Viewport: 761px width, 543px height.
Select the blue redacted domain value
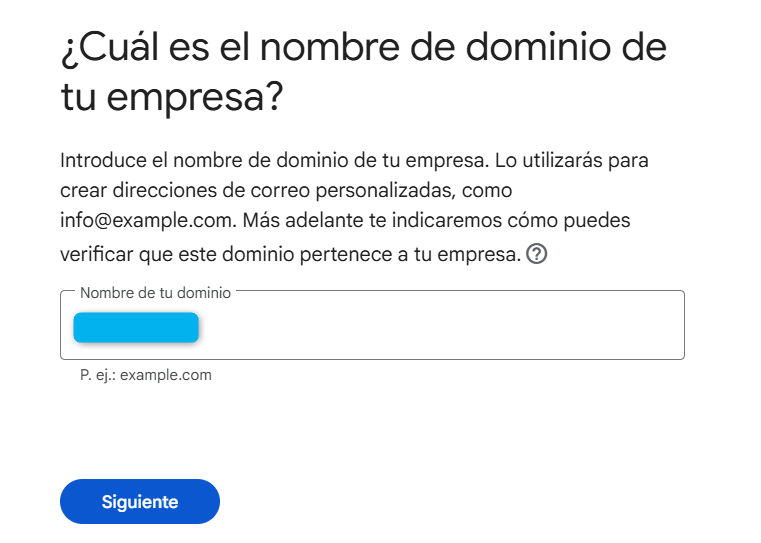point(136,328)
